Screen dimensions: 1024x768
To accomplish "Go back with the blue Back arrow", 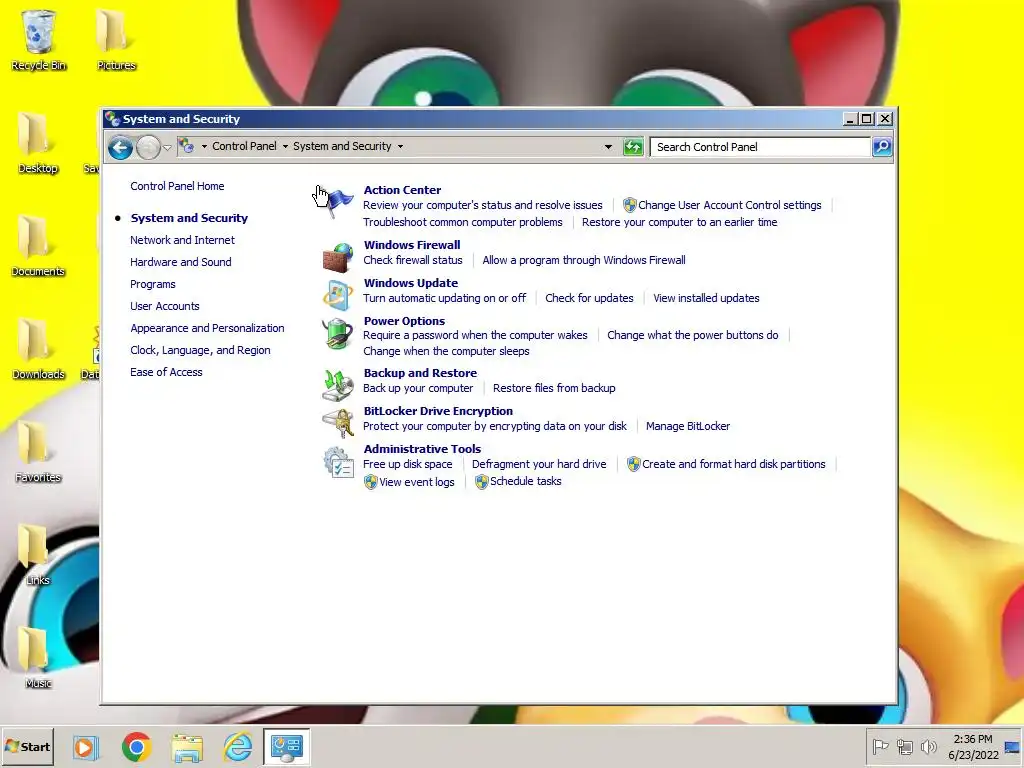I will [x=120, y=147].
